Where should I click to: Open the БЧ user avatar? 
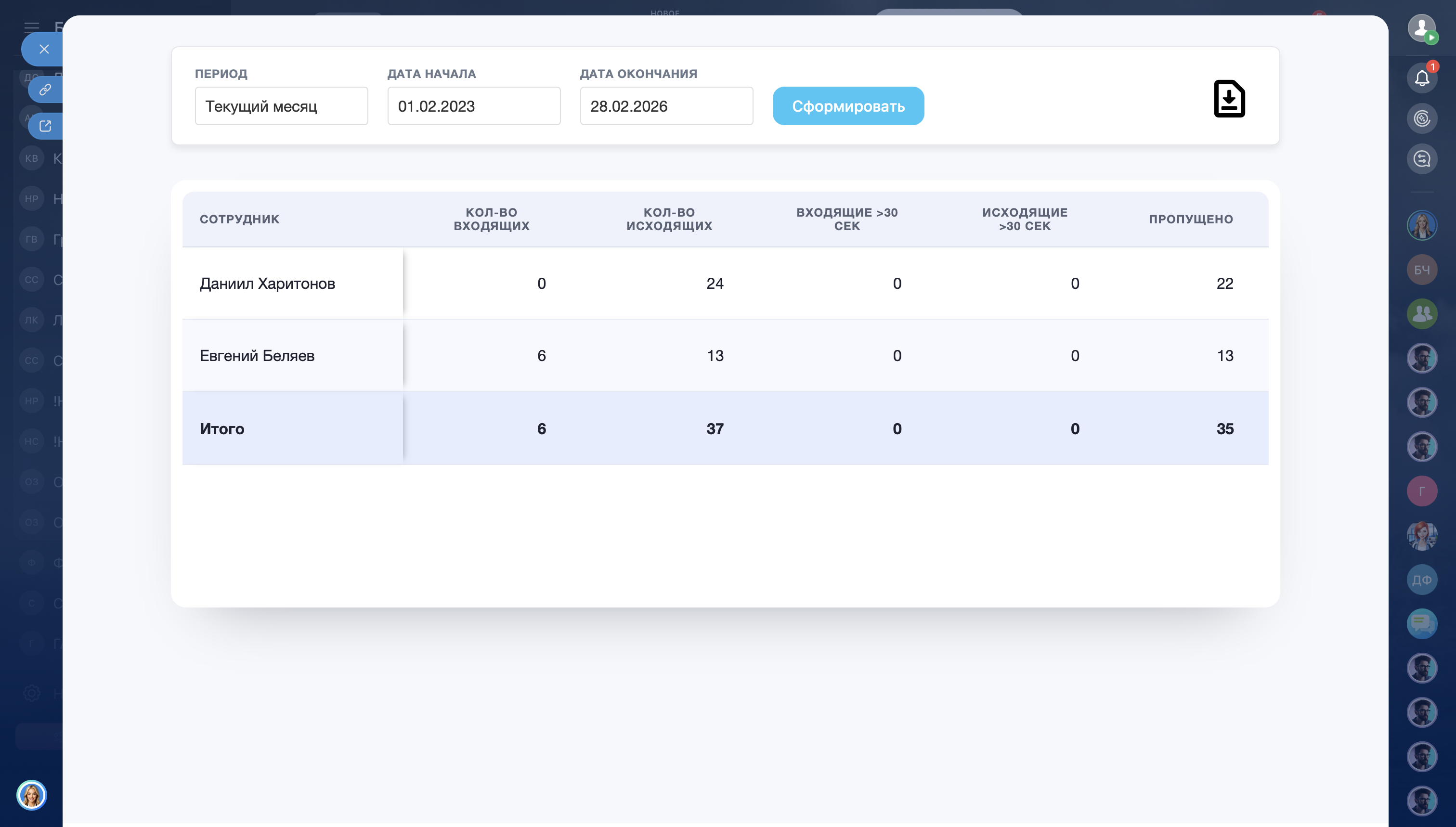click(1421, 270)
